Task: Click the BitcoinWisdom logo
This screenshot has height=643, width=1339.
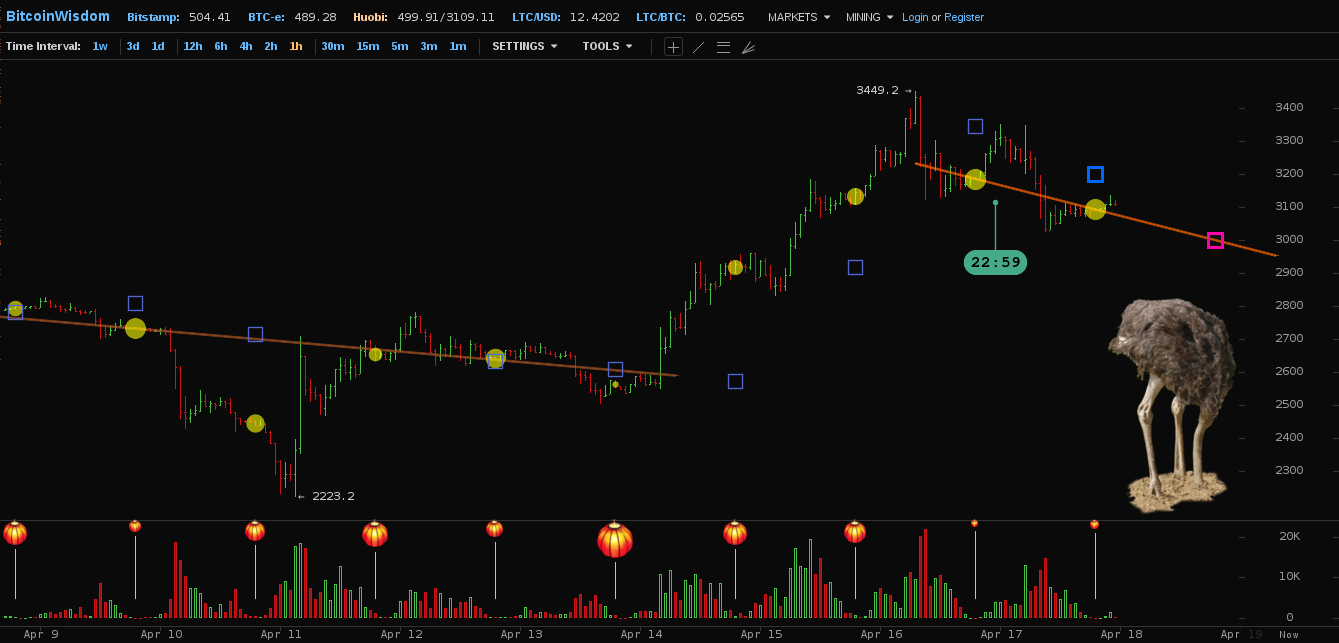Action: click(x=58, y=17)
